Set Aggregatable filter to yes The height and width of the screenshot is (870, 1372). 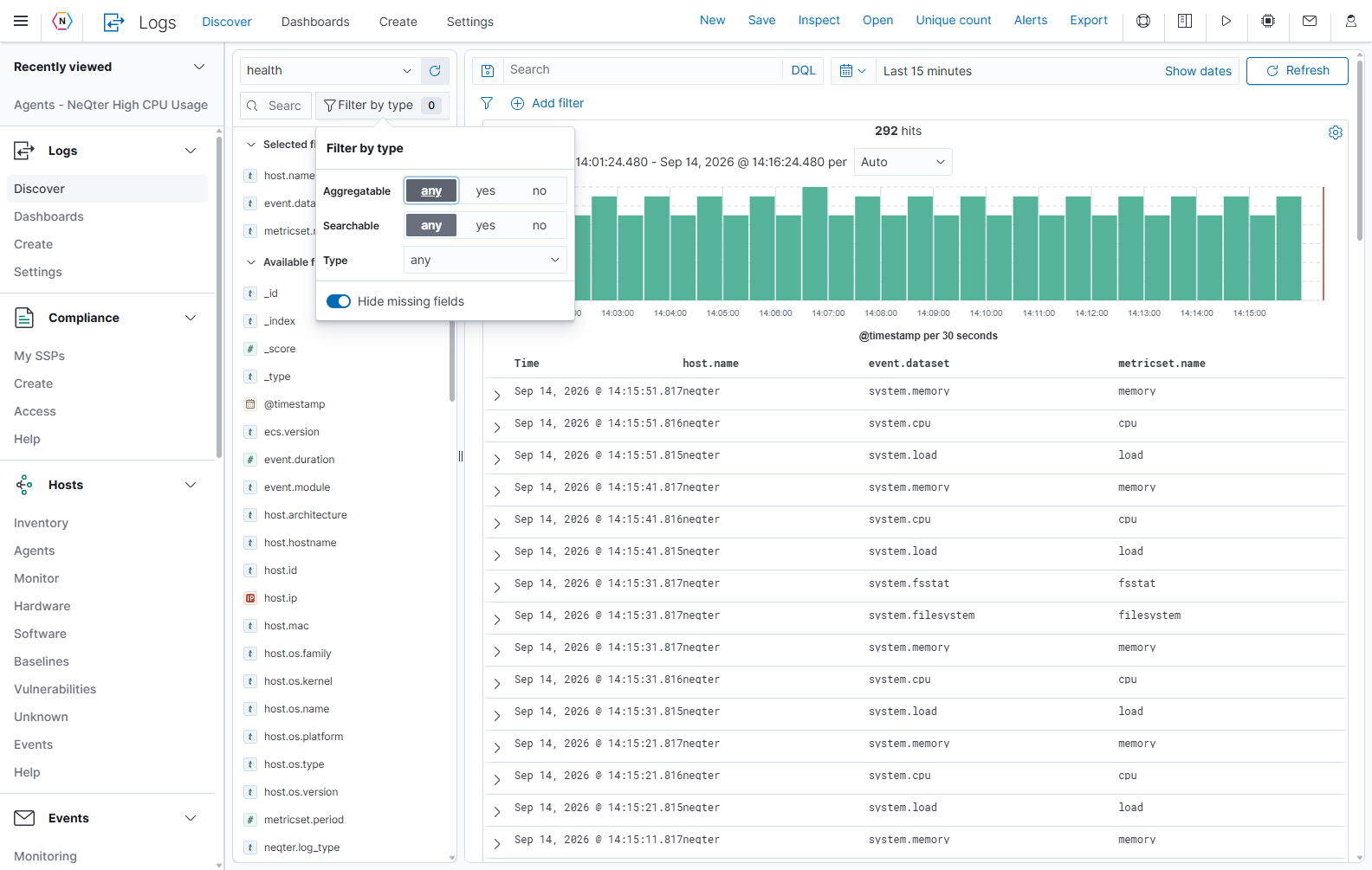click(485, 190)
